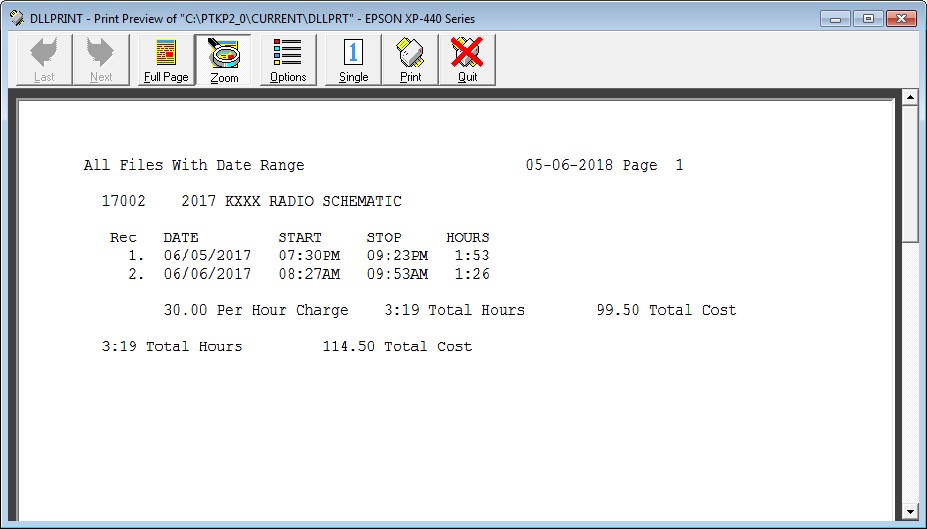Click the 'HOURS' column header
927x529 pixels.
point(468,238)
